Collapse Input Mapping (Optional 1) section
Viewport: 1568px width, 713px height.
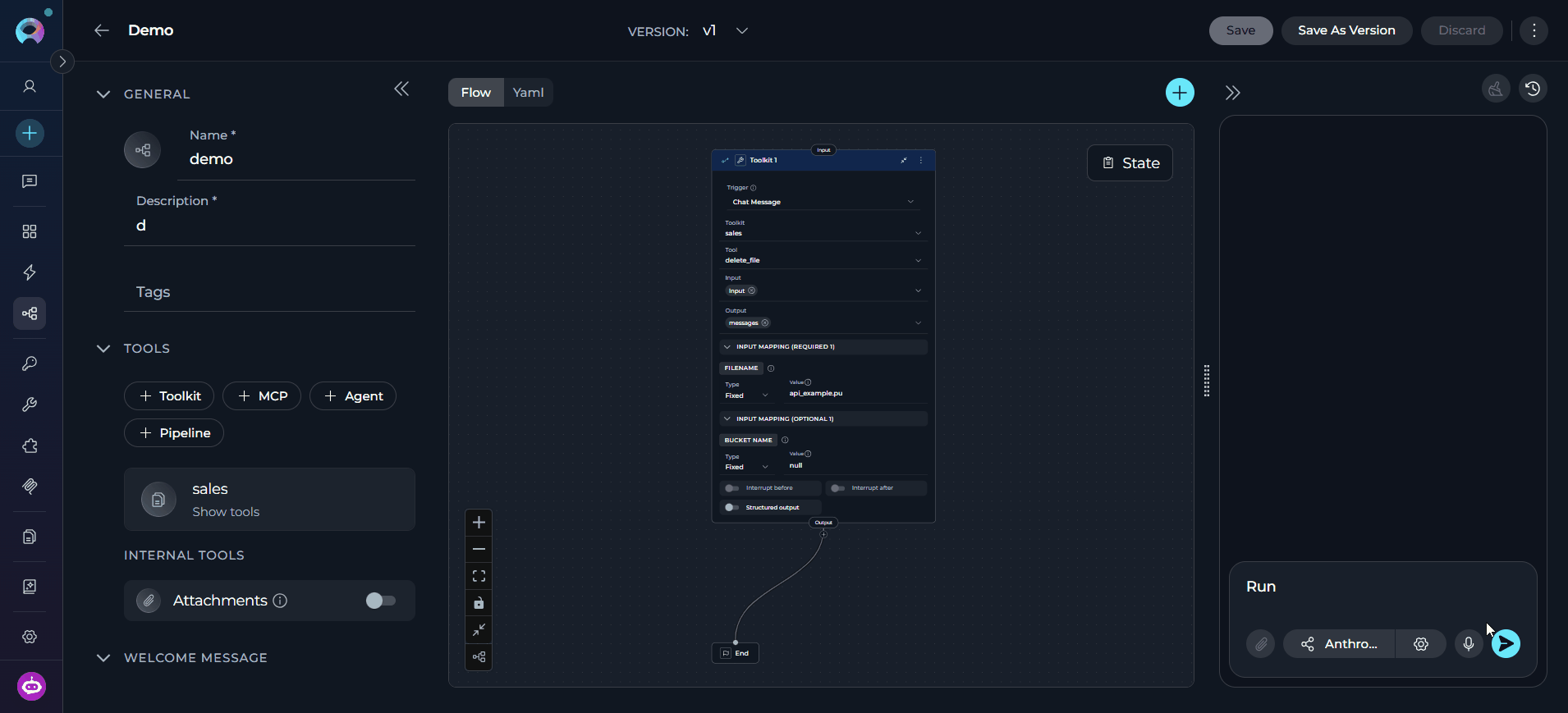pyautogui.click(x=823, y=419)
